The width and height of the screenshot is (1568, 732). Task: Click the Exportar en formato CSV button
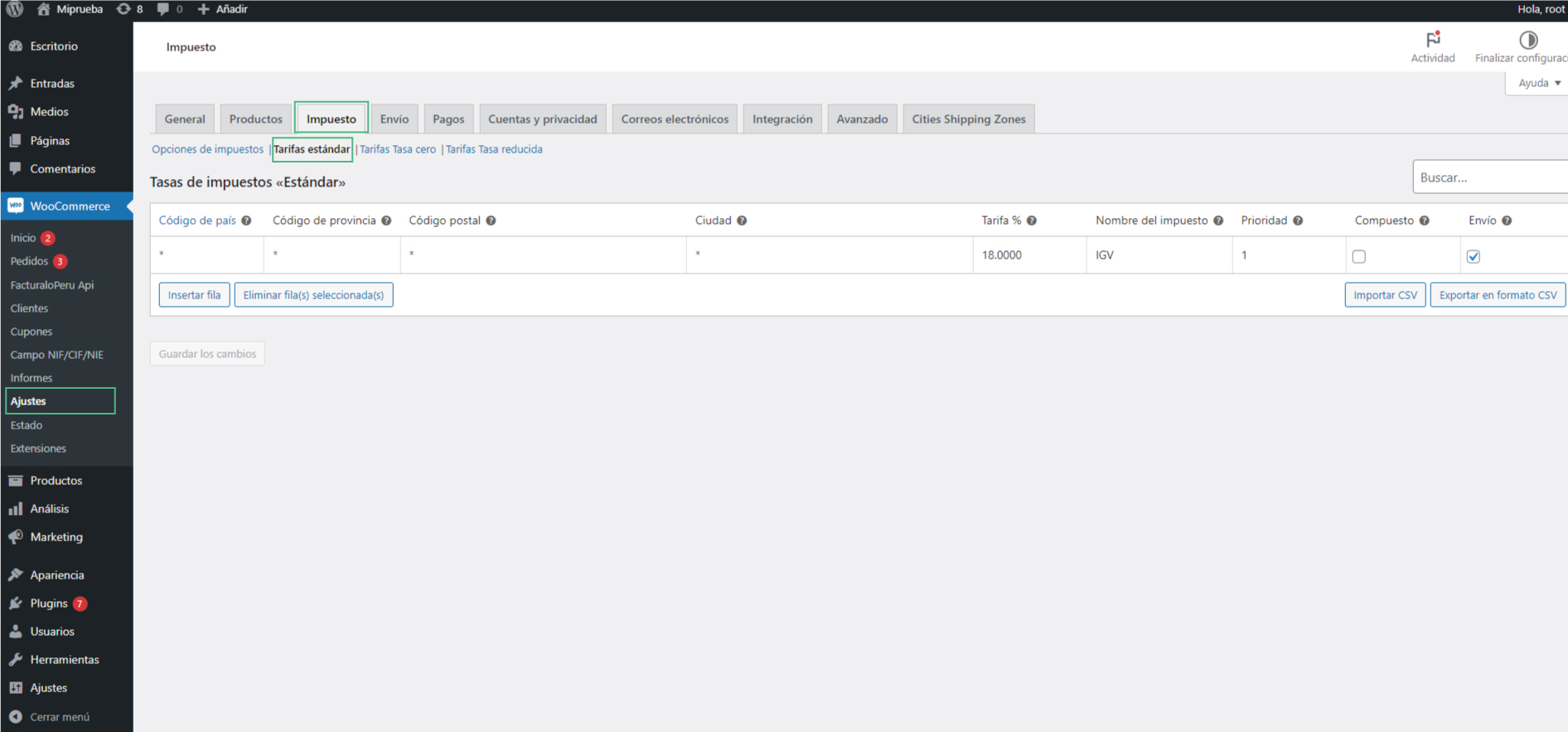pos(1497,295)
